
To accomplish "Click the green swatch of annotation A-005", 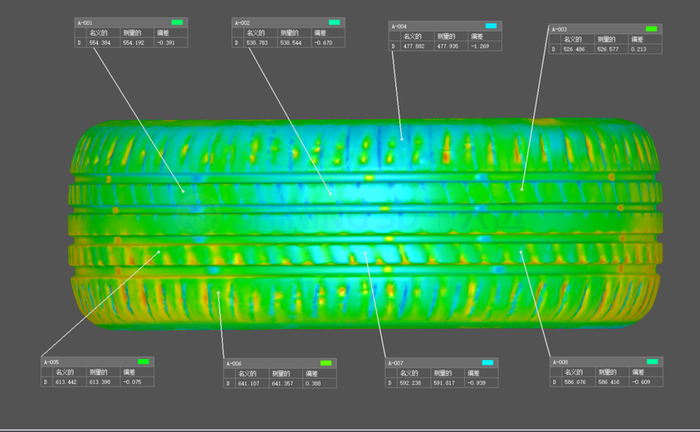I will click(143, 361).
